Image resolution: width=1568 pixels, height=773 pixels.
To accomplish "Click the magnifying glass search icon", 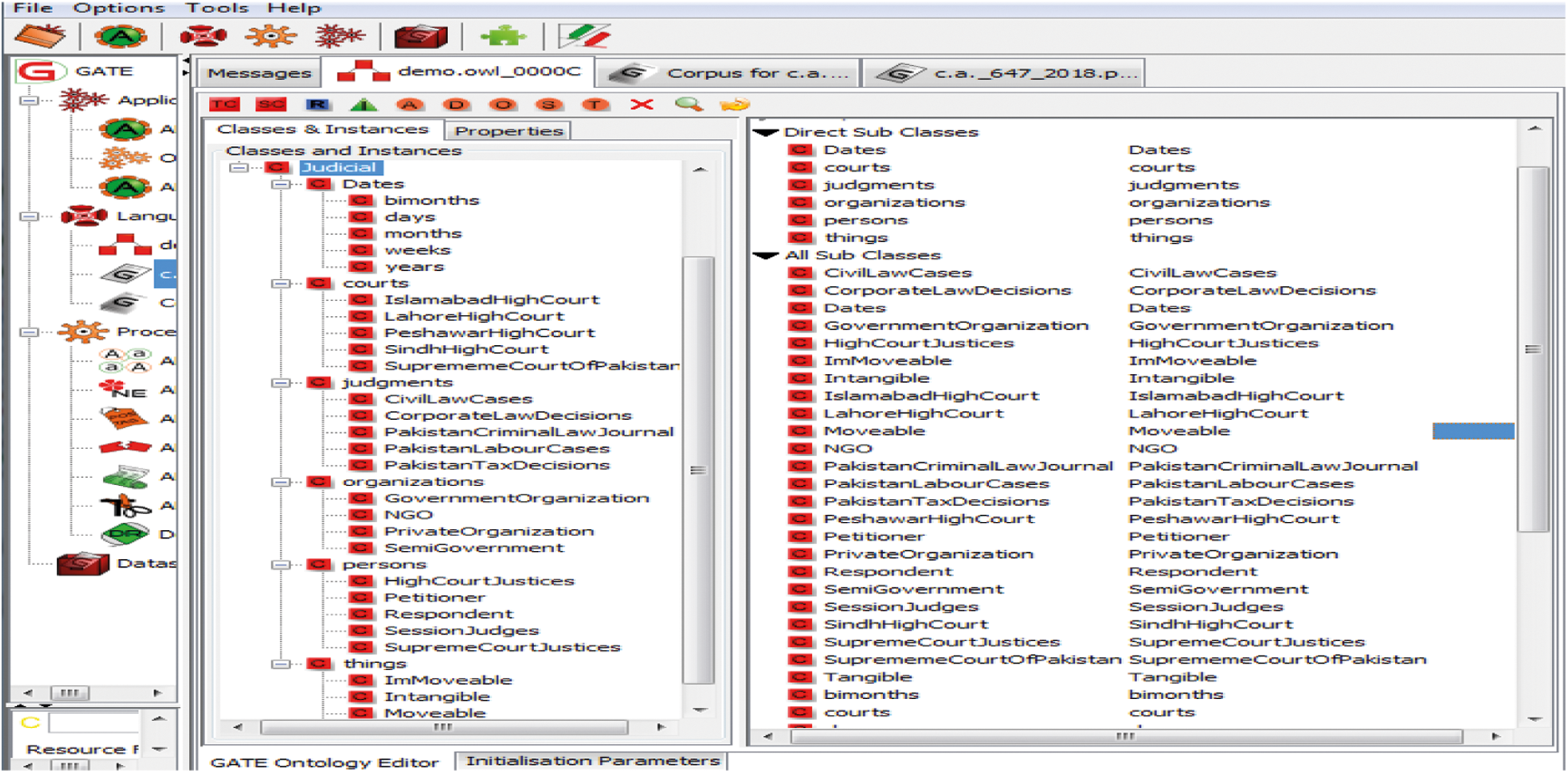I will pyautogui.click(x=688, y=105).
